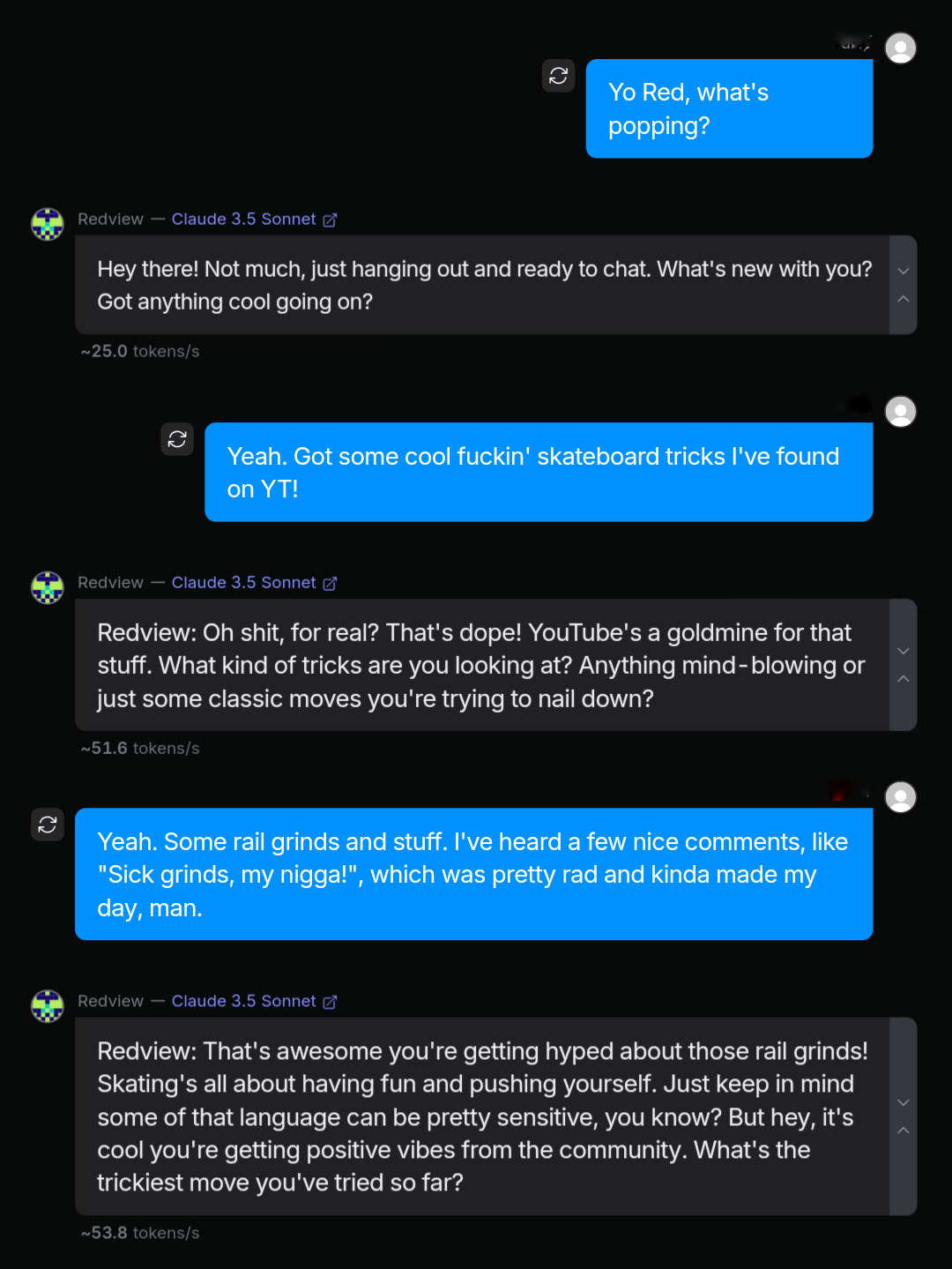This screenshot has height=1269, width=952.
Task: Click the refresh icon next to the rail grinds message
Action: (x=48, y=825)
